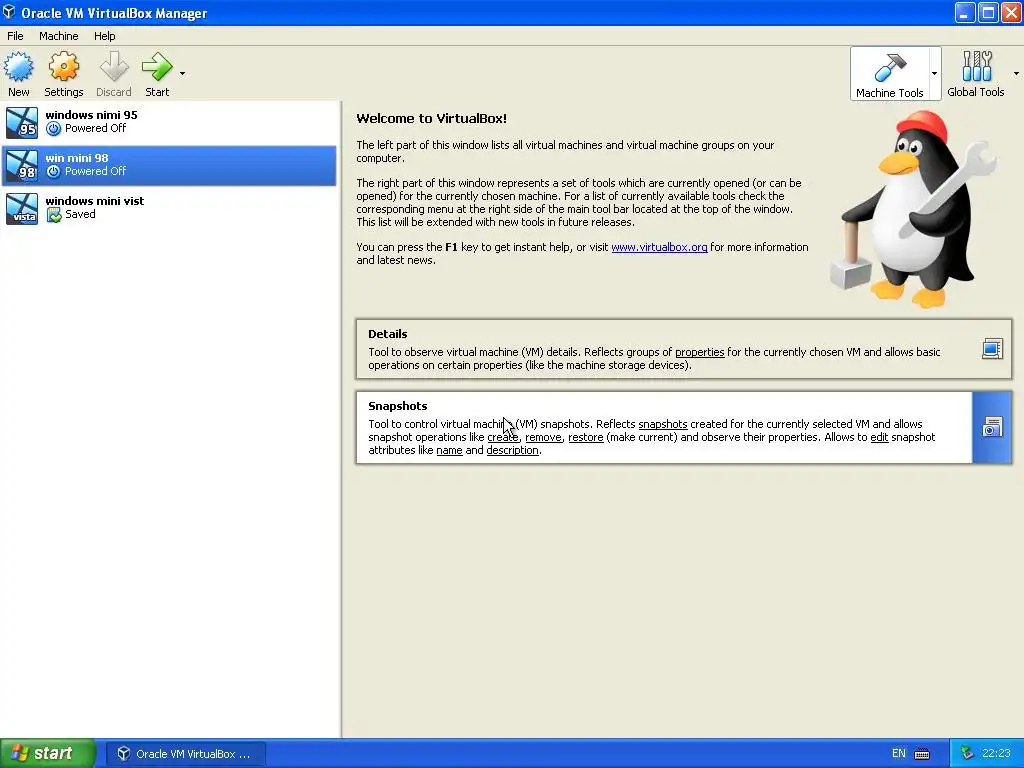
Task: Click the 22:23 taskbar clock
Action: 996,754
